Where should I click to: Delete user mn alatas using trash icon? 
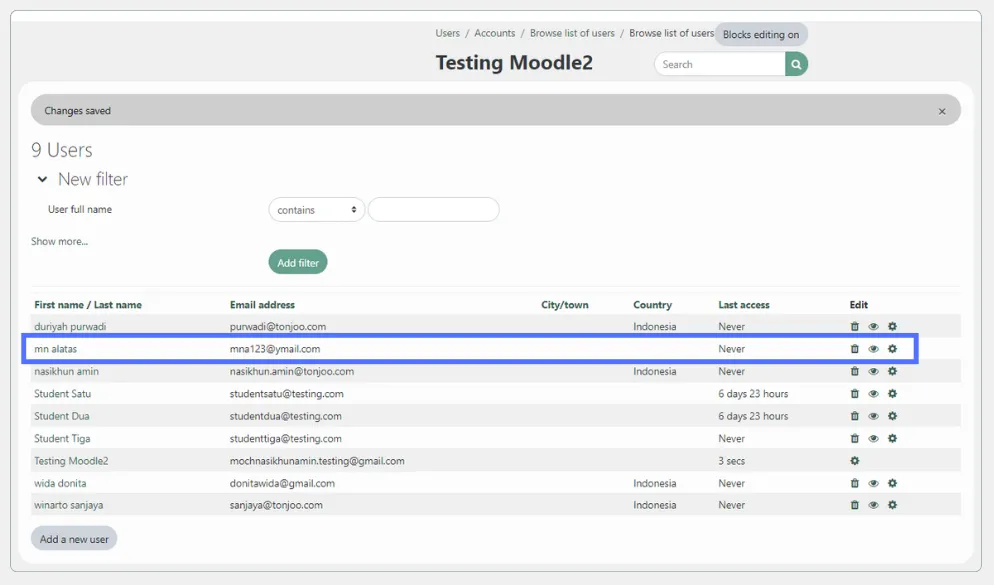(854, 348)
